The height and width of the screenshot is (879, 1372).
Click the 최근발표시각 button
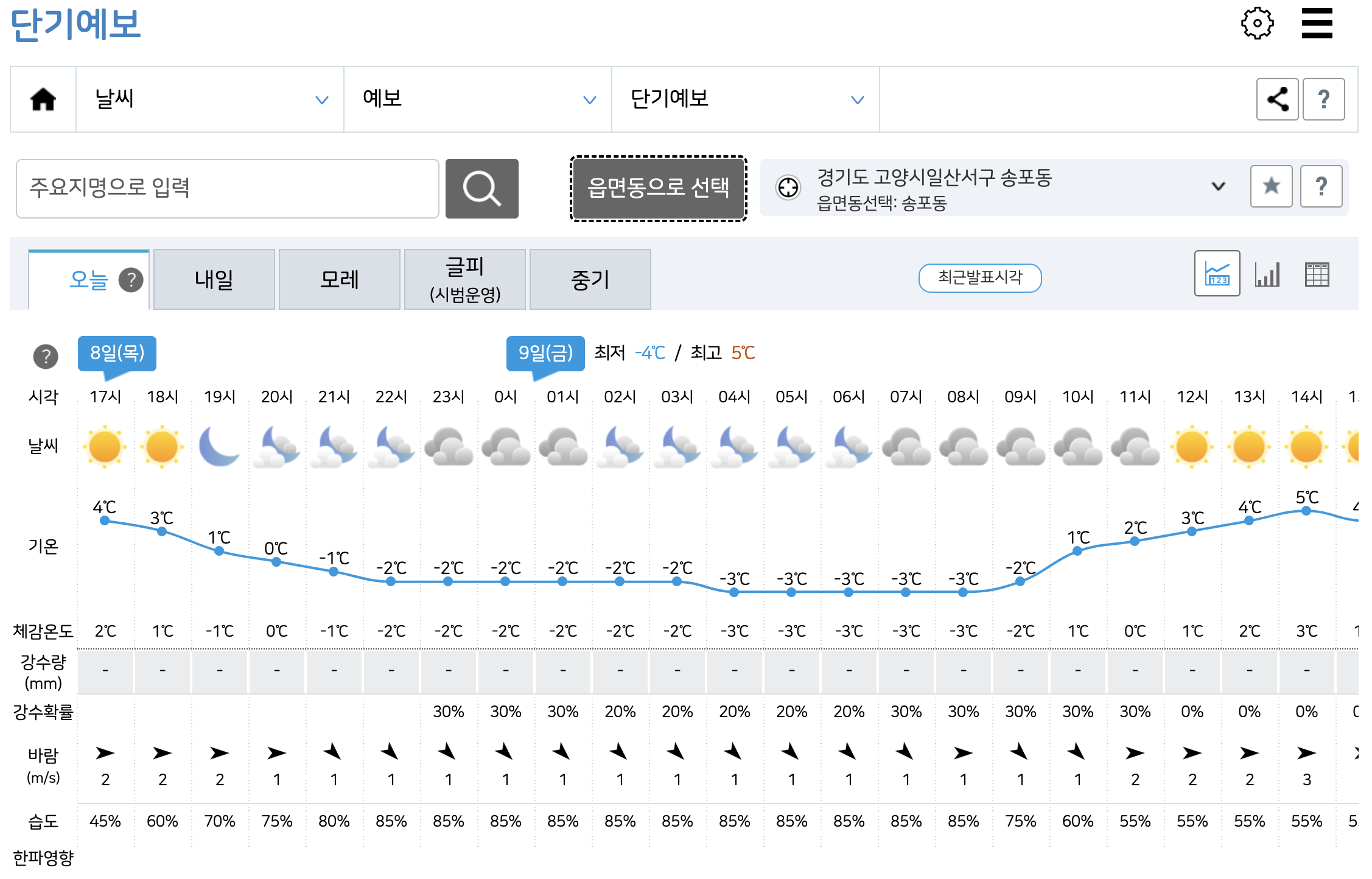pyautogui.click(x=979, y=278)
